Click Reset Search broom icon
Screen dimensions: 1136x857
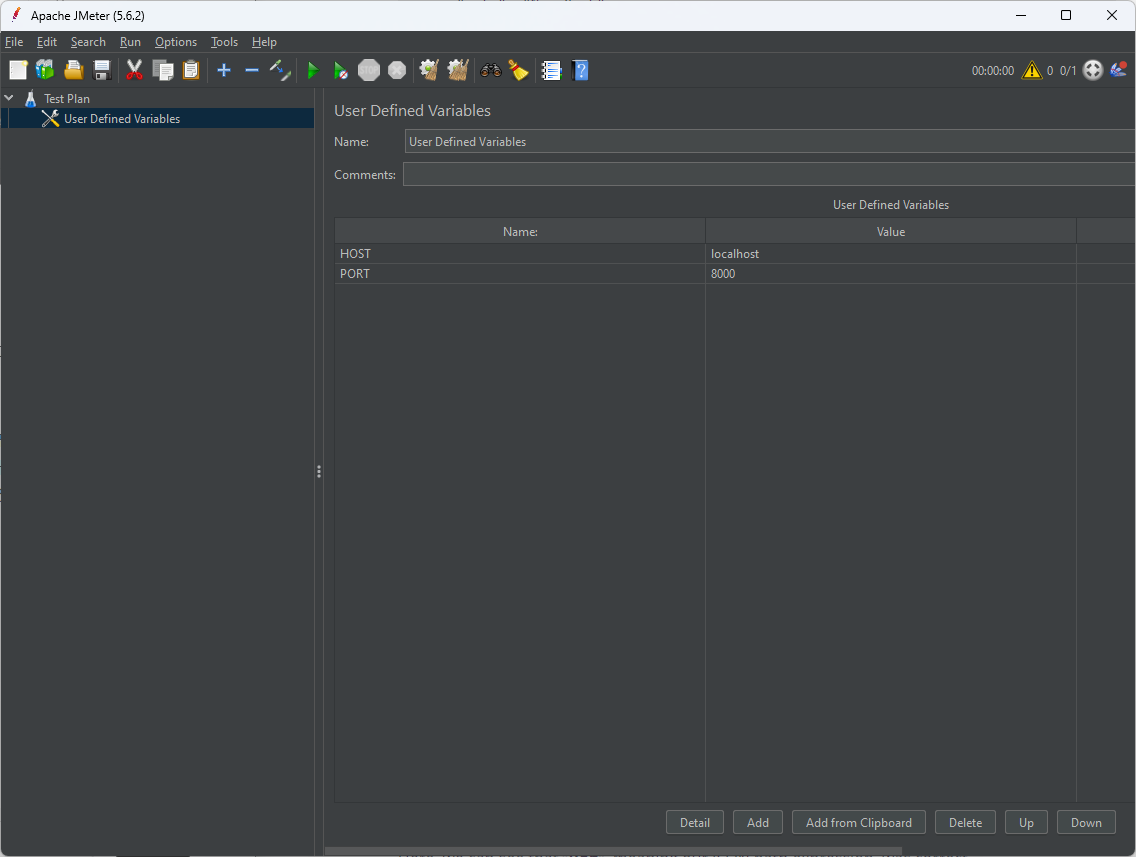pyautogui.click(x=518, y=70)
